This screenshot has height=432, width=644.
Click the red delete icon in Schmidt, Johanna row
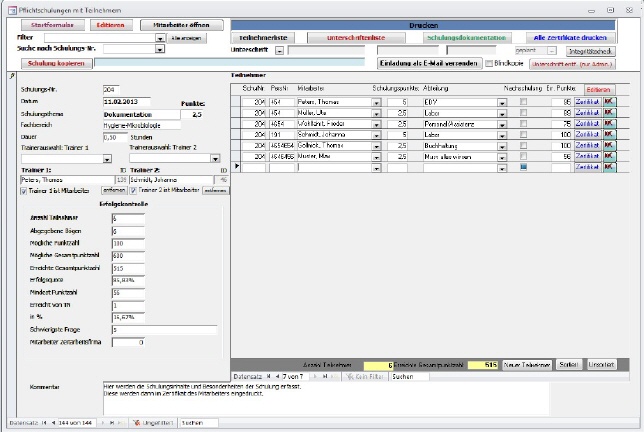609,134
